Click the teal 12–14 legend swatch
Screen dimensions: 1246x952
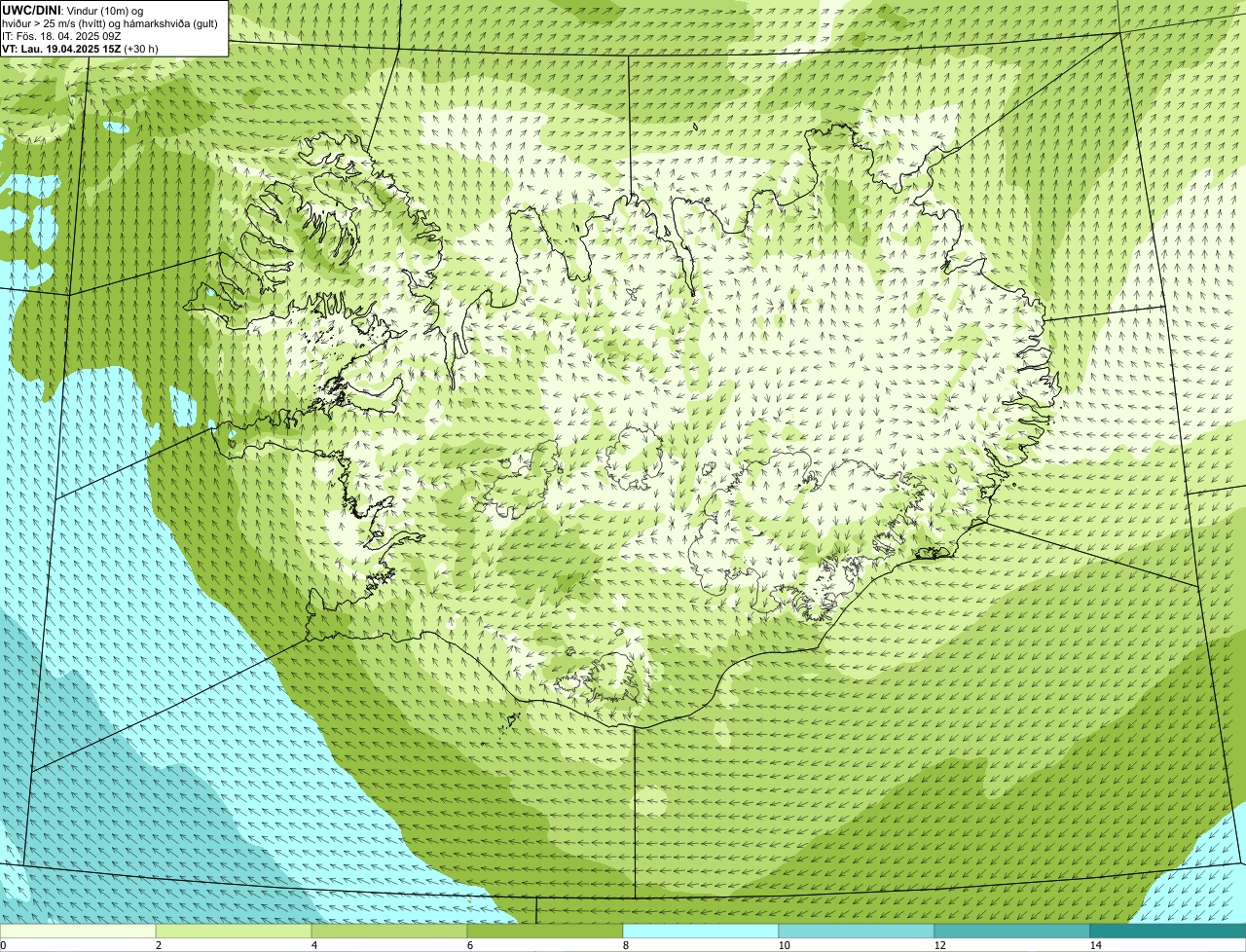pos(1012,931)
